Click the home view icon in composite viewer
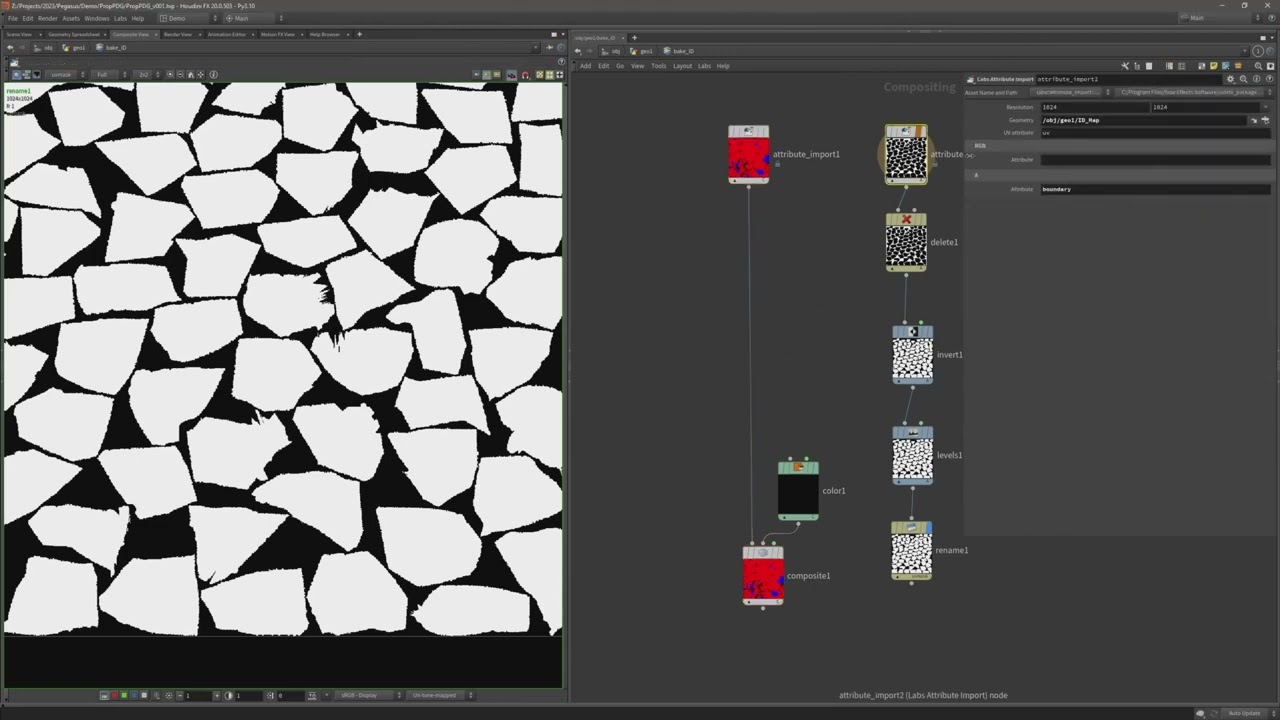1280x720 pixels. (x=190, y=74)
